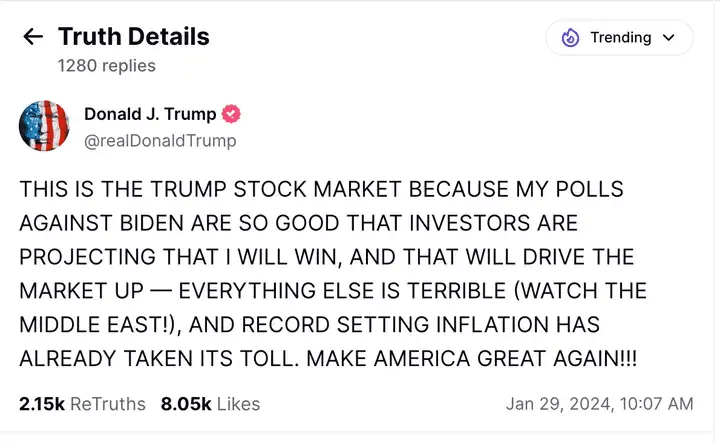Click the word ReTruths below the post
This screenshot has height=443, width=720.
click(108, 404)
